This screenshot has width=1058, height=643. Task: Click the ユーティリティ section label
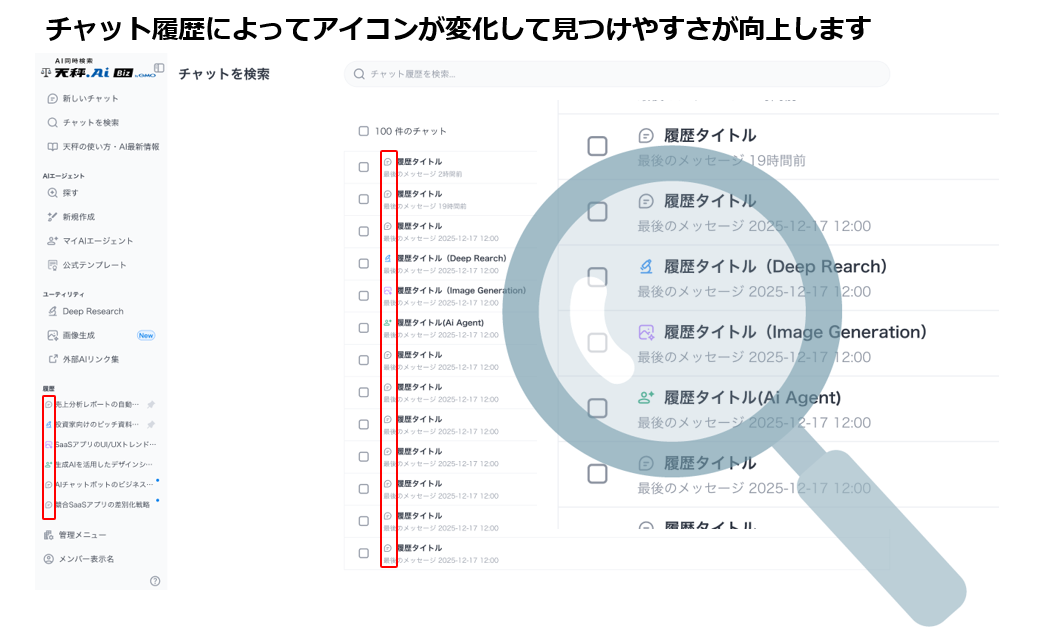click(63, 294)
